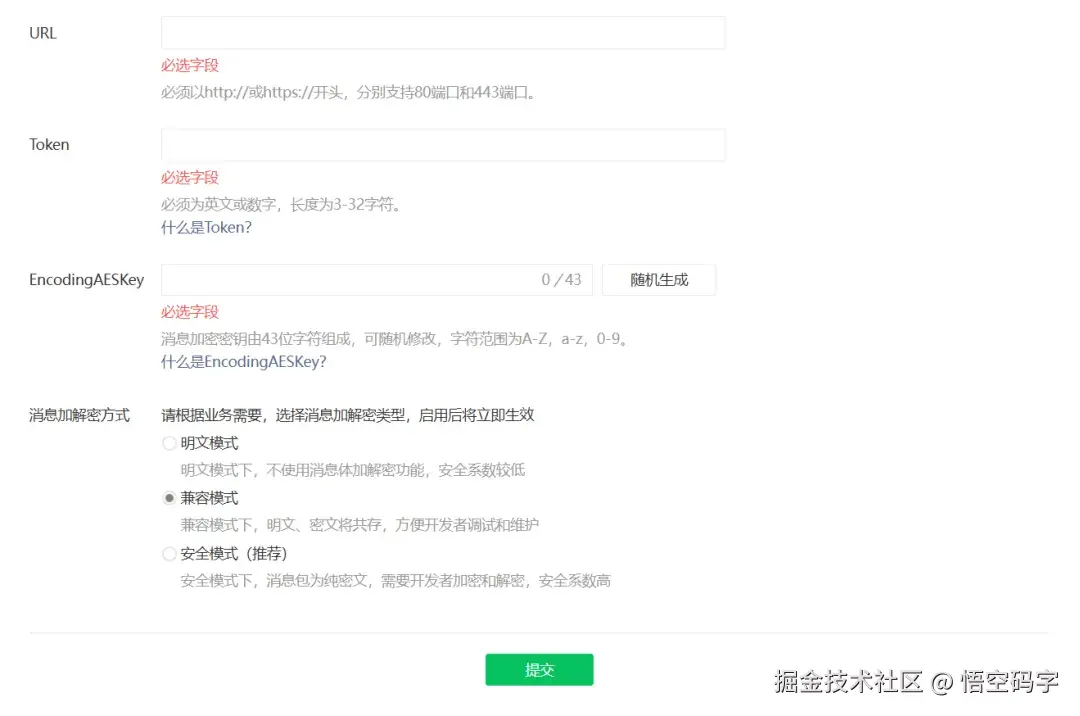Submit the form via the 提交 button
Screen dimensions: 1080x716
coord(539,670)
